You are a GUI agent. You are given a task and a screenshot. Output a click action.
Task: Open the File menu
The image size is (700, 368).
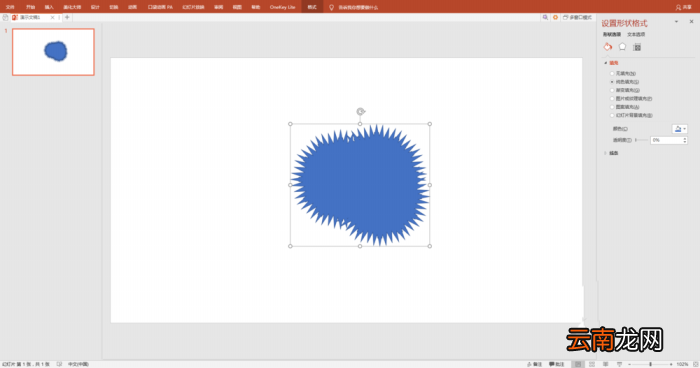click(x=10, y=7)
